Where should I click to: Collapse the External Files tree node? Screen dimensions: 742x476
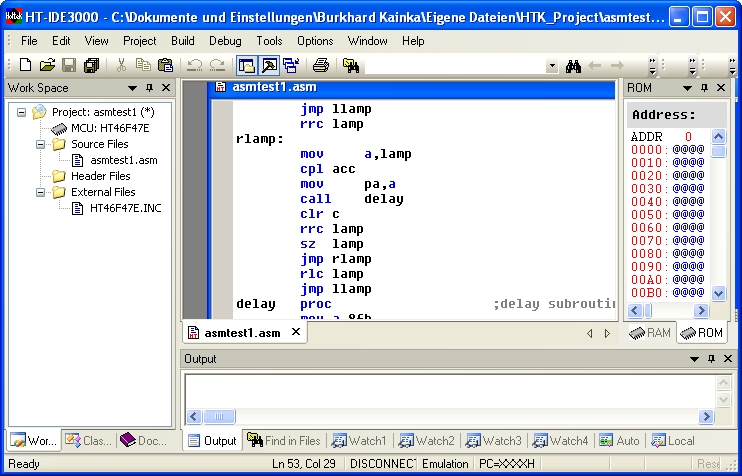point(41,192)
